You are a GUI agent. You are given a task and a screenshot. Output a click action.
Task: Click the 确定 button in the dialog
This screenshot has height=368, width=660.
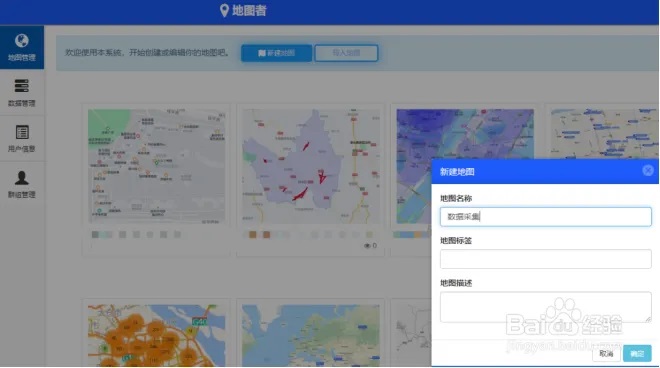(637, 353)
